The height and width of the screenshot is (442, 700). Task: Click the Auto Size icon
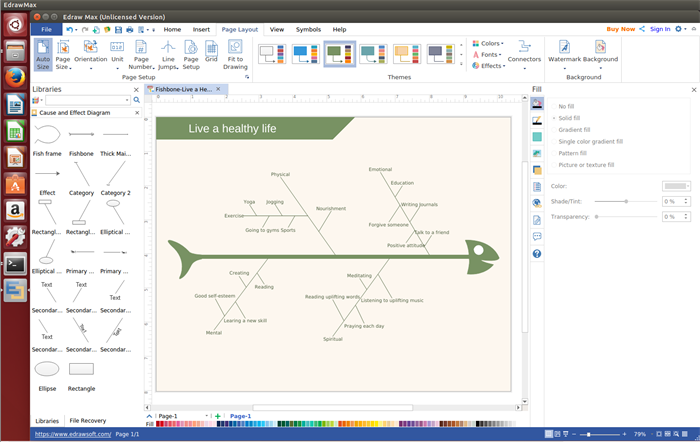pos(43,54)
